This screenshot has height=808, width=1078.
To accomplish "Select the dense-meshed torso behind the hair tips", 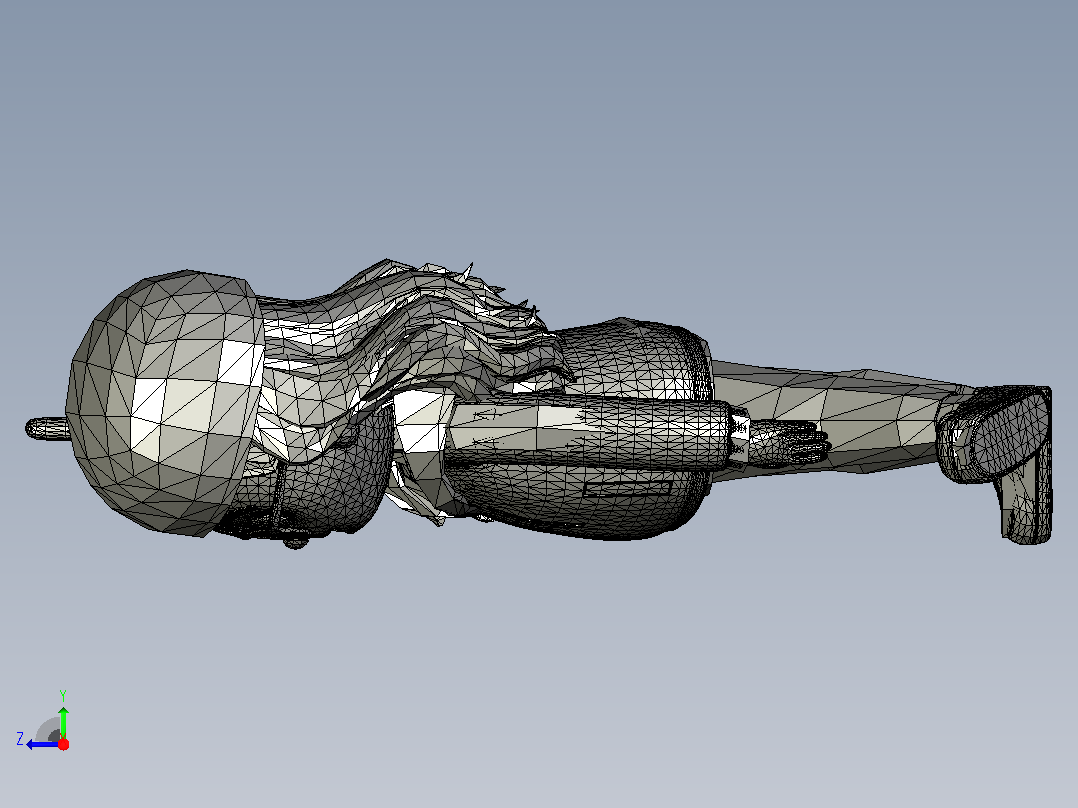I will (x=636, y=361).
